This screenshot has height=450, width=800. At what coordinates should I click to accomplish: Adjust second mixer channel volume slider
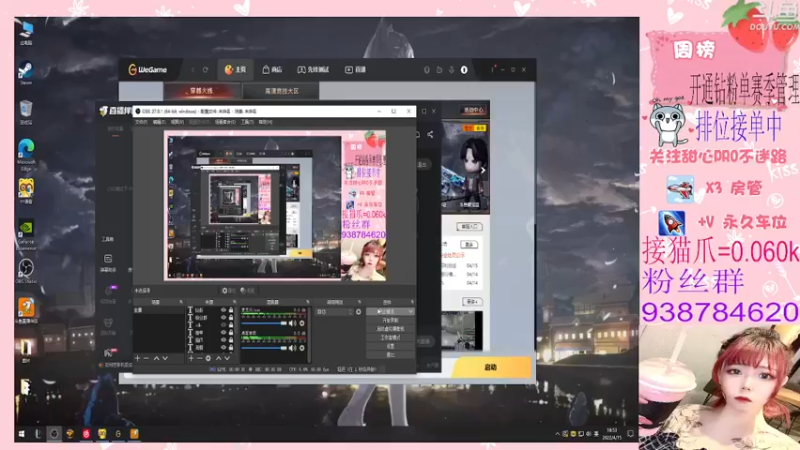264,348
